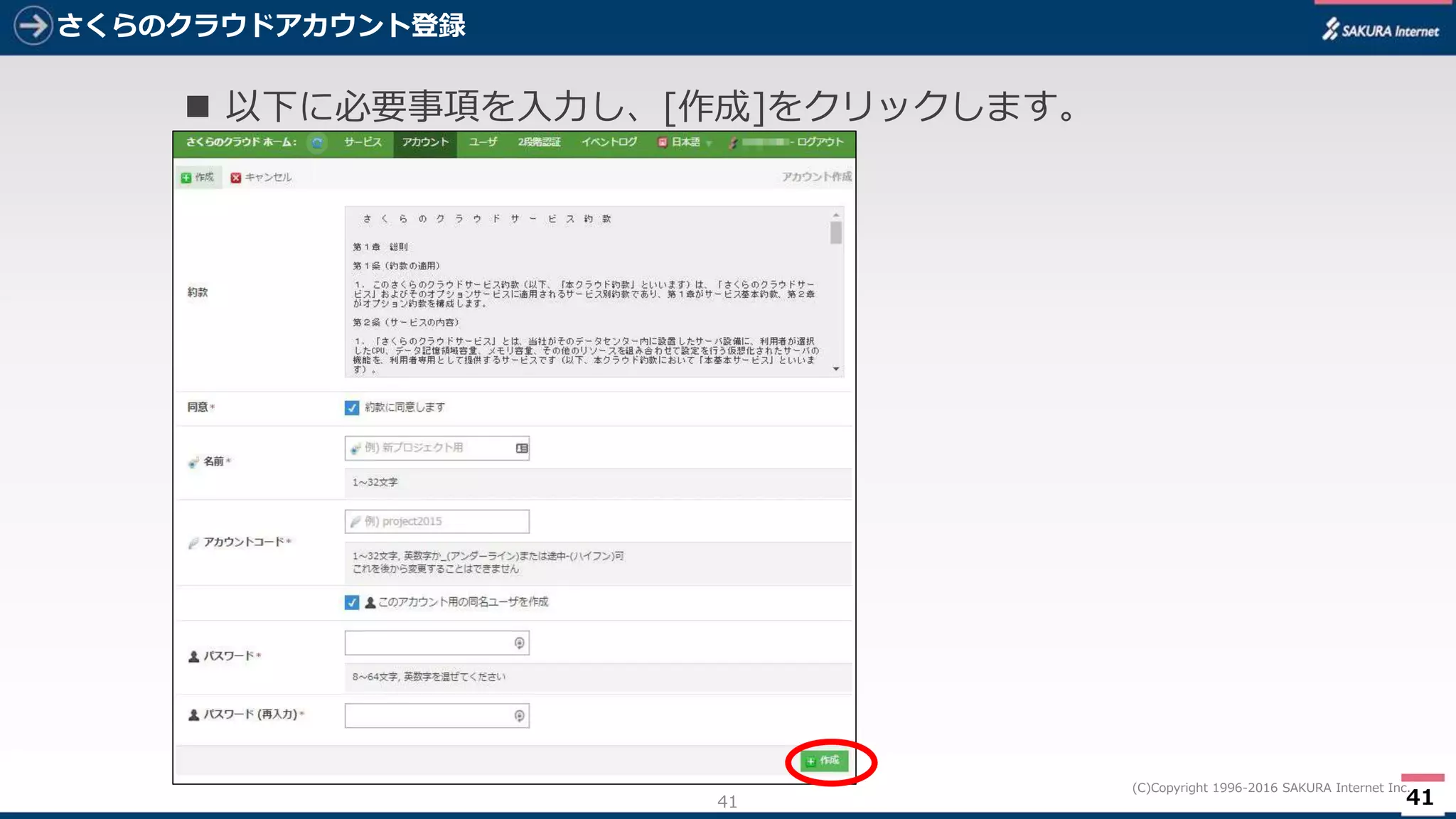Focus the パスワード input field
The width and height of the screenshot is (1456, 819).
click(x=437, y=643)
